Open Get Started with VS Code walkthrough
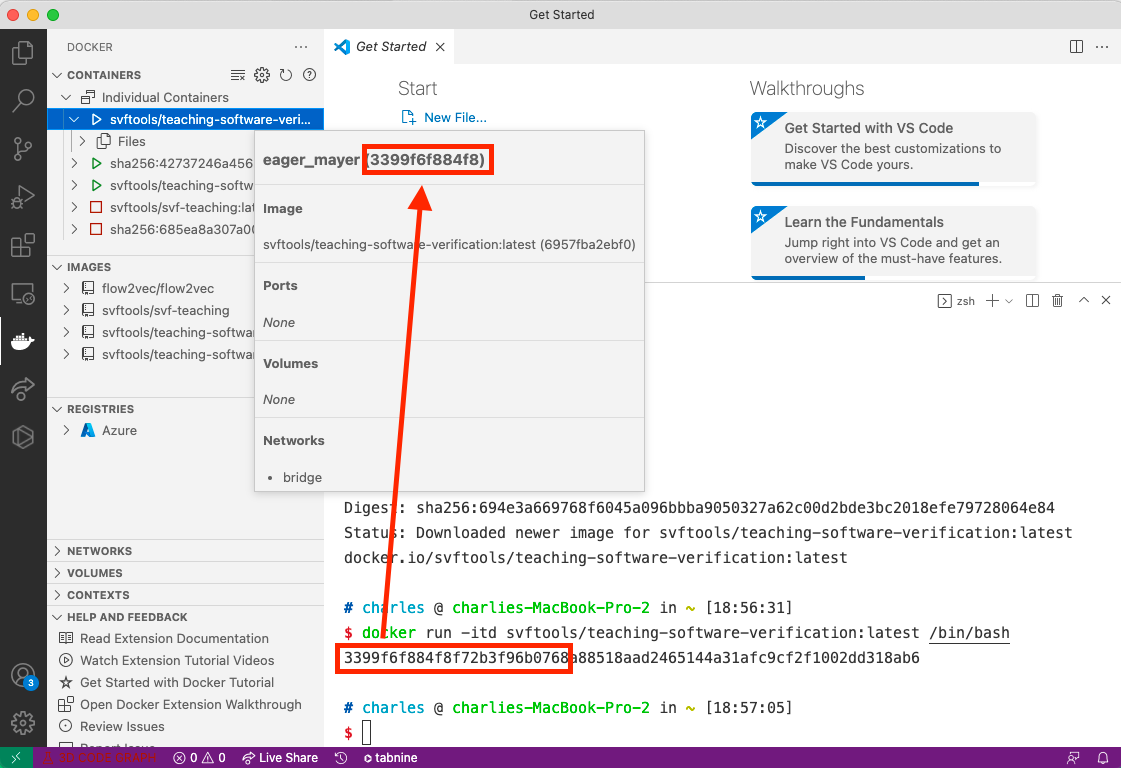 tap(893, 149)
